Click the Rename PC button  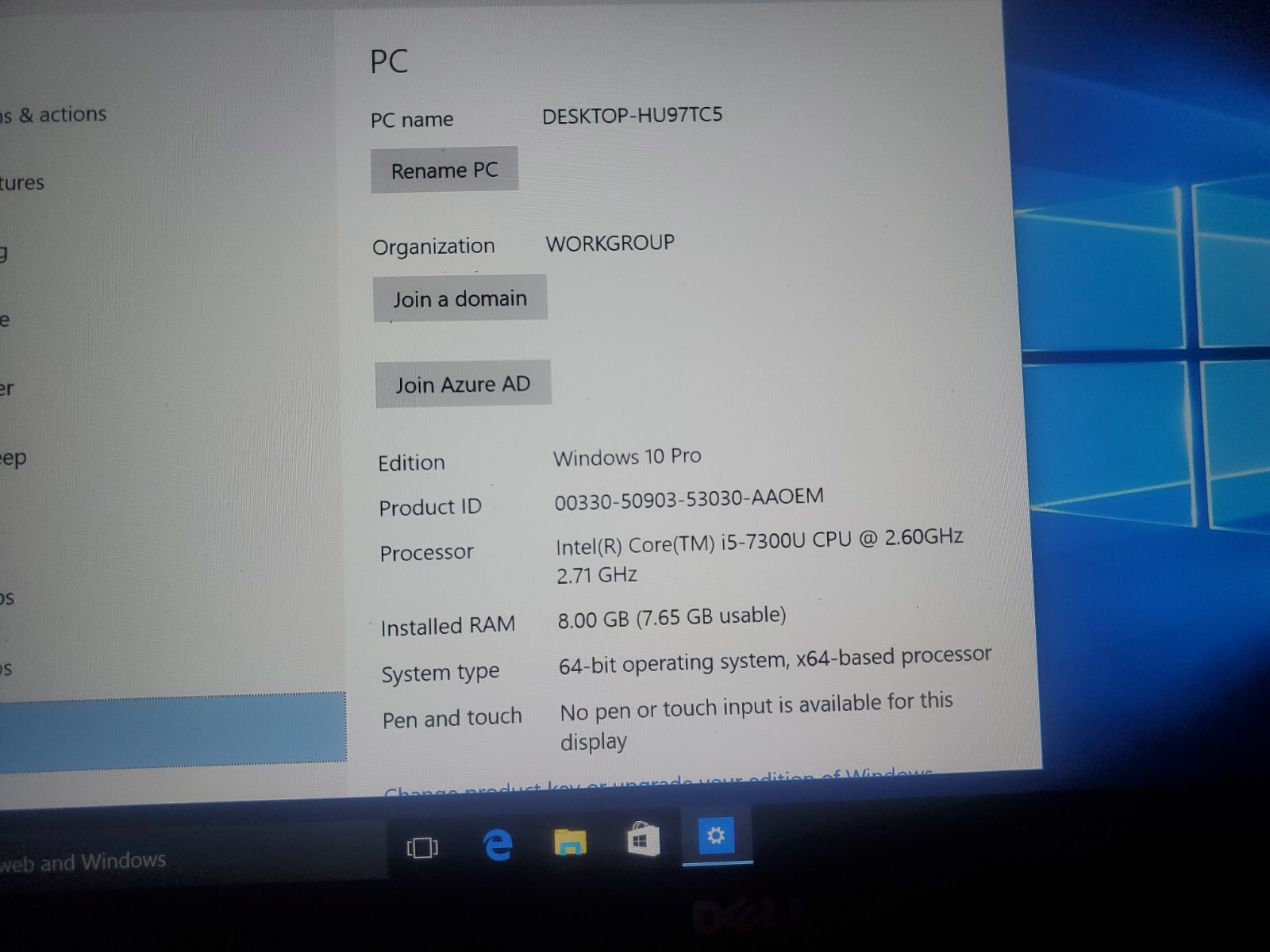tap(444, 170)
